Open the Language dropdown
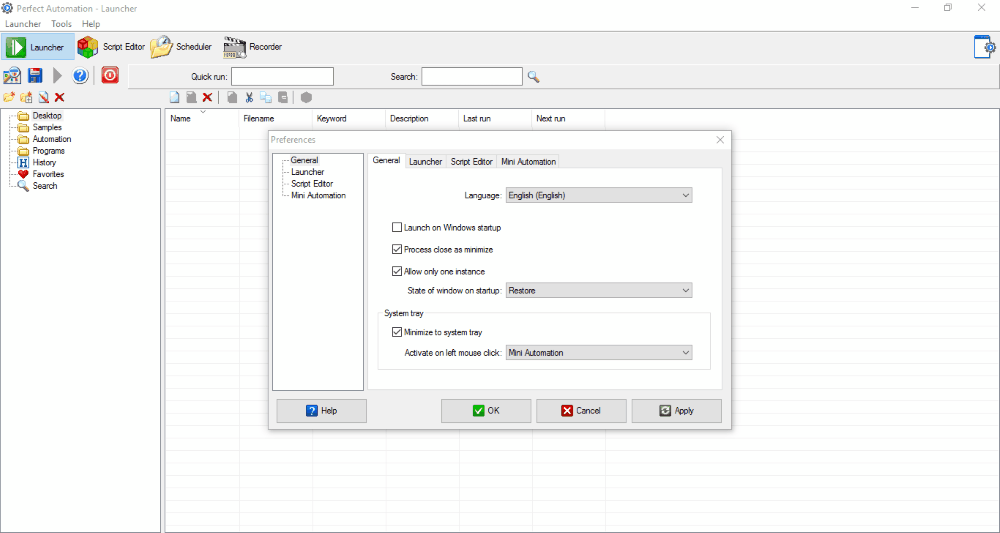This screenshot has height=533, width=1000. [599, 196]
